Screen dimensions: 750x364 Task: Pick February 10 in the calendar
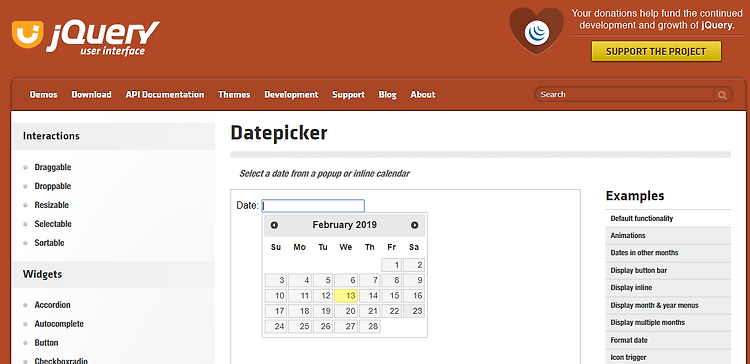[x=276, y=296]
